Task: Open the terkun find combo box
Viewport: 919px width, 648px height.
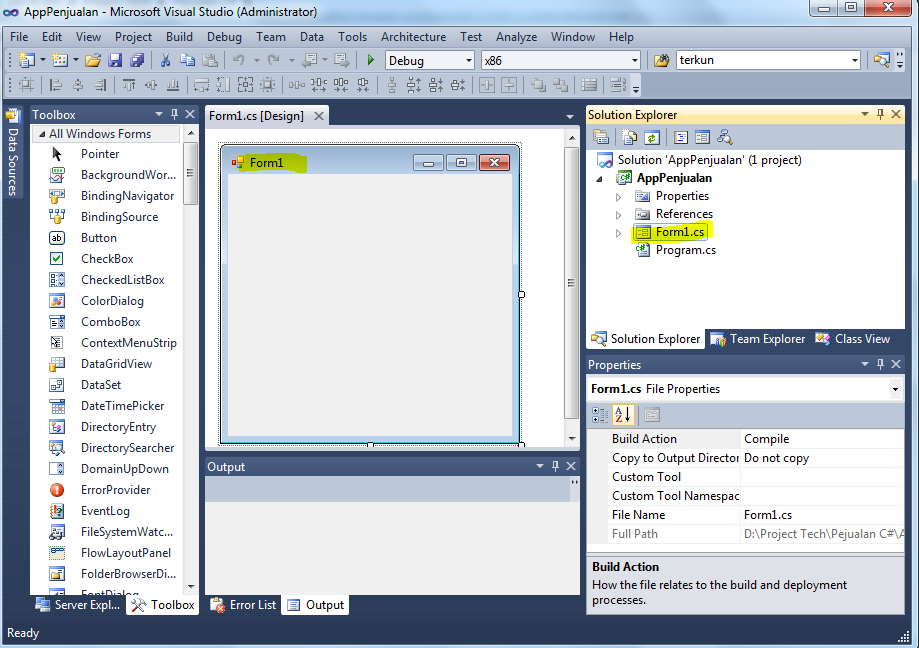Action: point(855,60)
